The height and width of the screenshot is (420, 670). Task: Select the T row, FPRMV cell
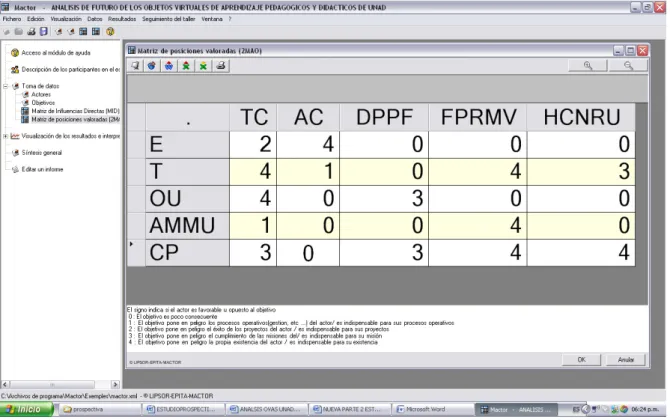point(477,171)
